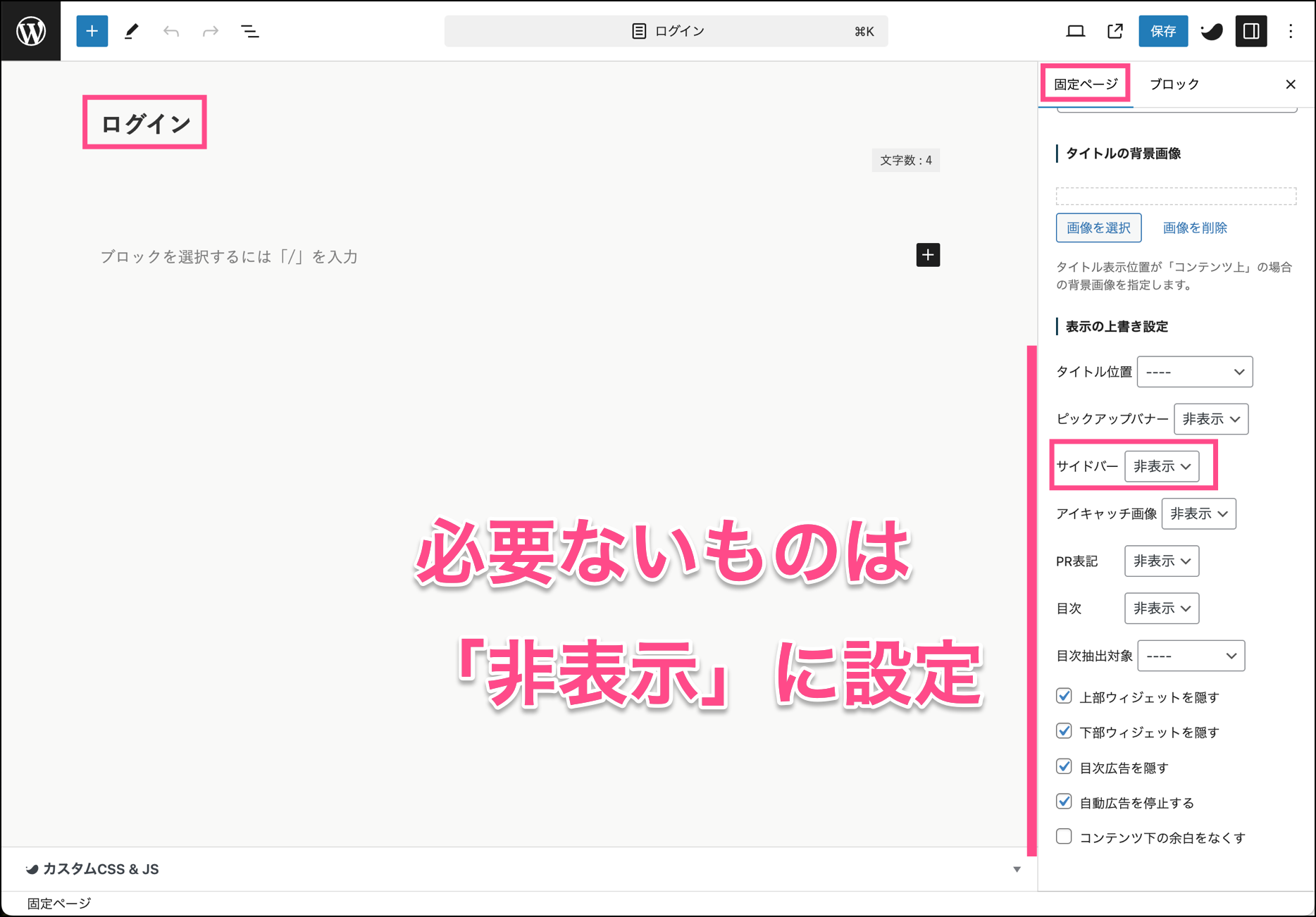Open the three-dot options menu
The width and height of the screenshot is (1316, 917).
point(1291,31)
